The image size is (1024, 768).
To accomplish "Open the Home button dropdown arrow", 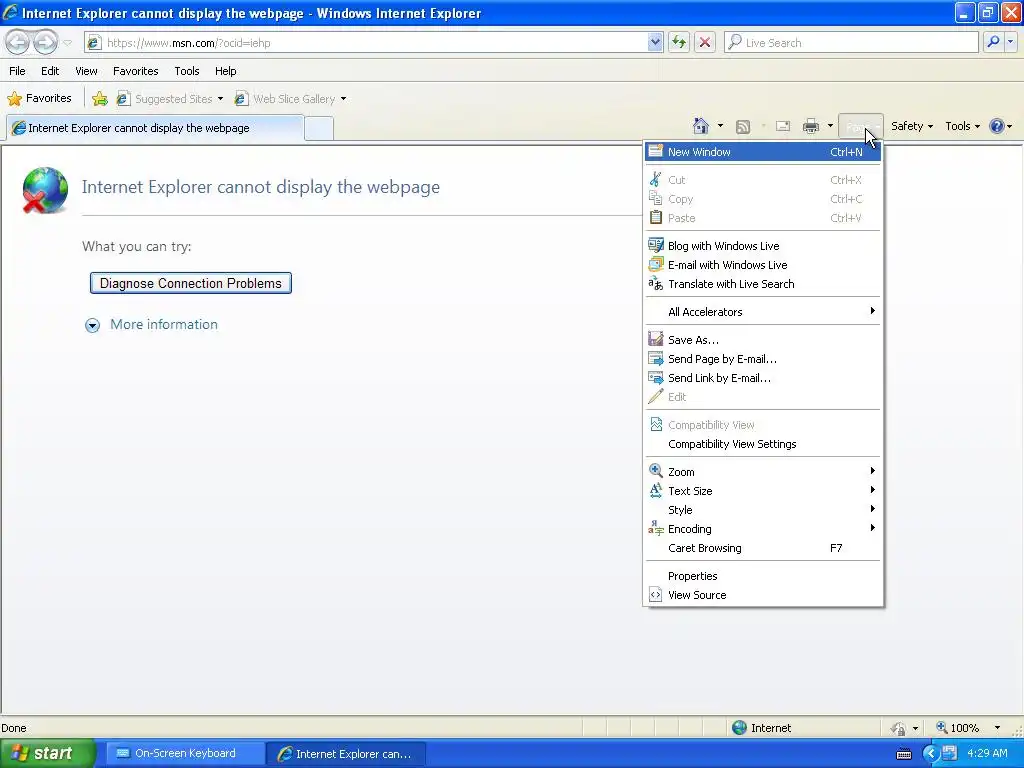I will coord(720,126).
